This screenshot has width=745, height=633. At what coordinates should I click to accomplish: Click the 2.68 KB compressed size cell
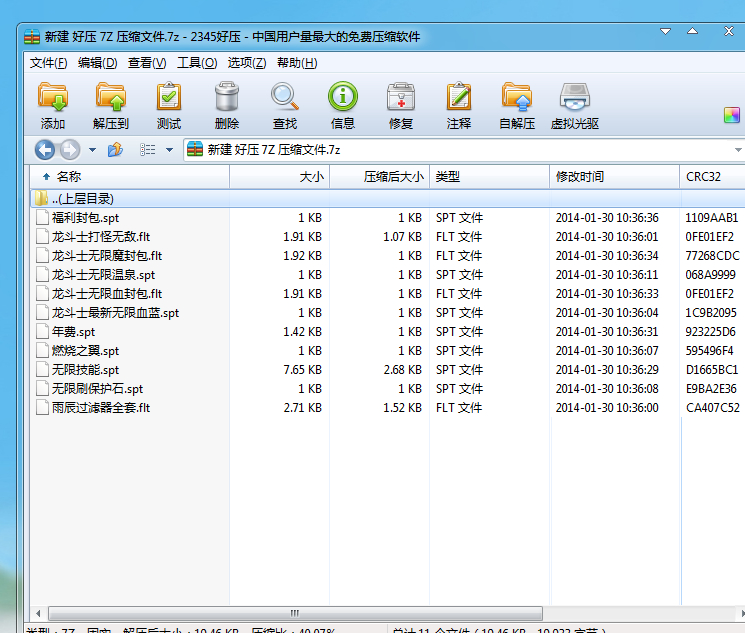(x=402, y=370)
